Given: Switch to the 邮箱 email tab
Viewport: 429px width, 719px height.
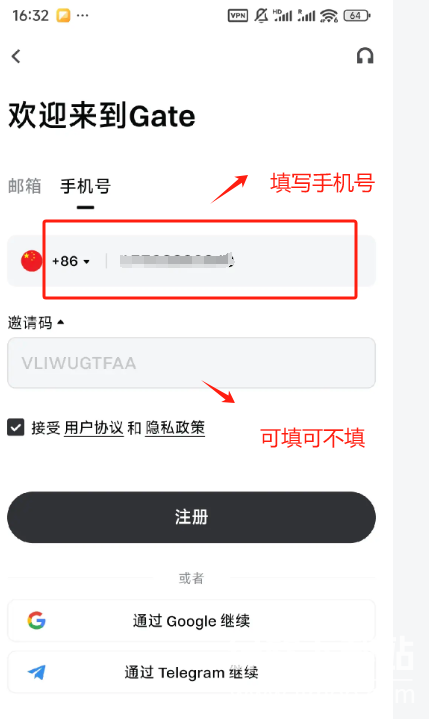Looking at the screenshot, I should tap(25, 186).
